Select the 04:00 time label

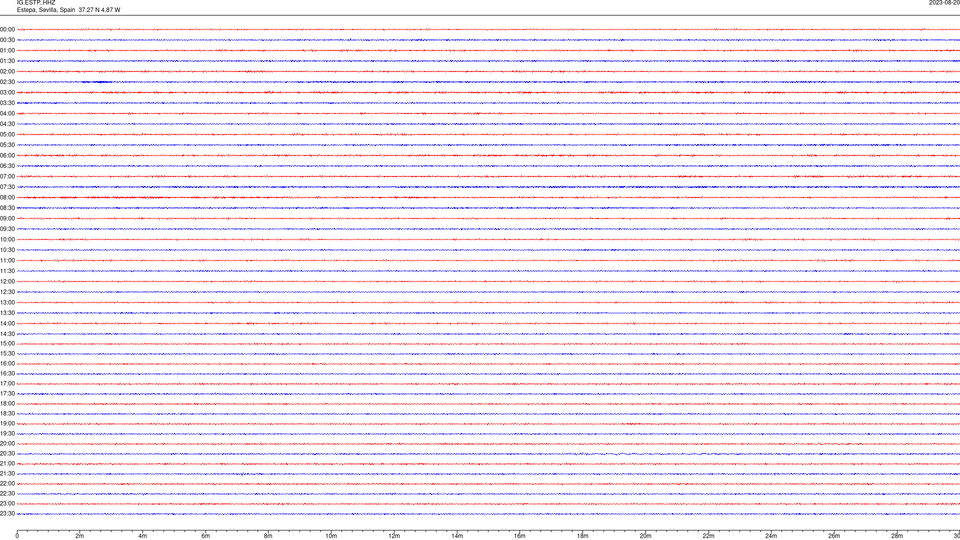tap(7, 113)
